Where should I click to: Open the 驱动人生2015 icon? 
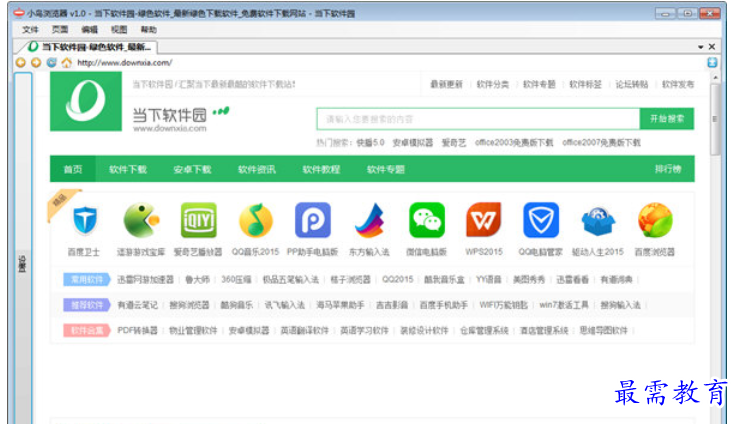pyautogui.click(x=598, y=220)
